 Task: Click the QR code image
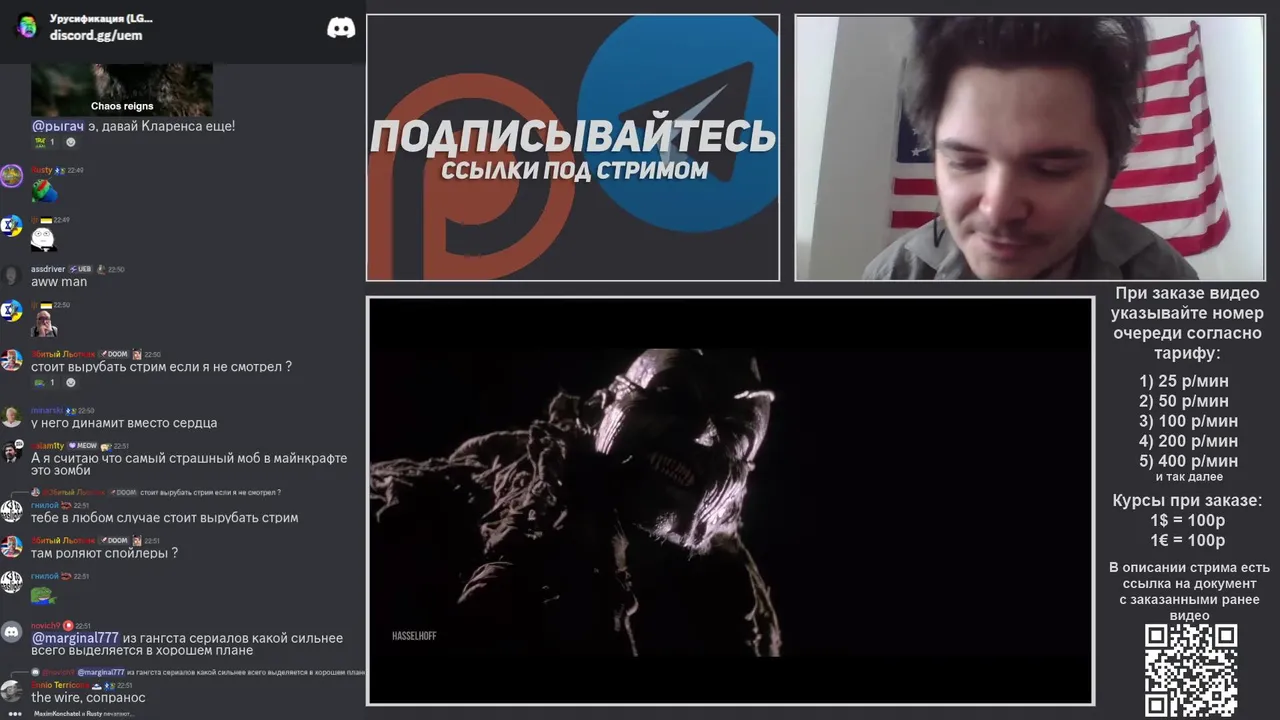coord(1190,671)
